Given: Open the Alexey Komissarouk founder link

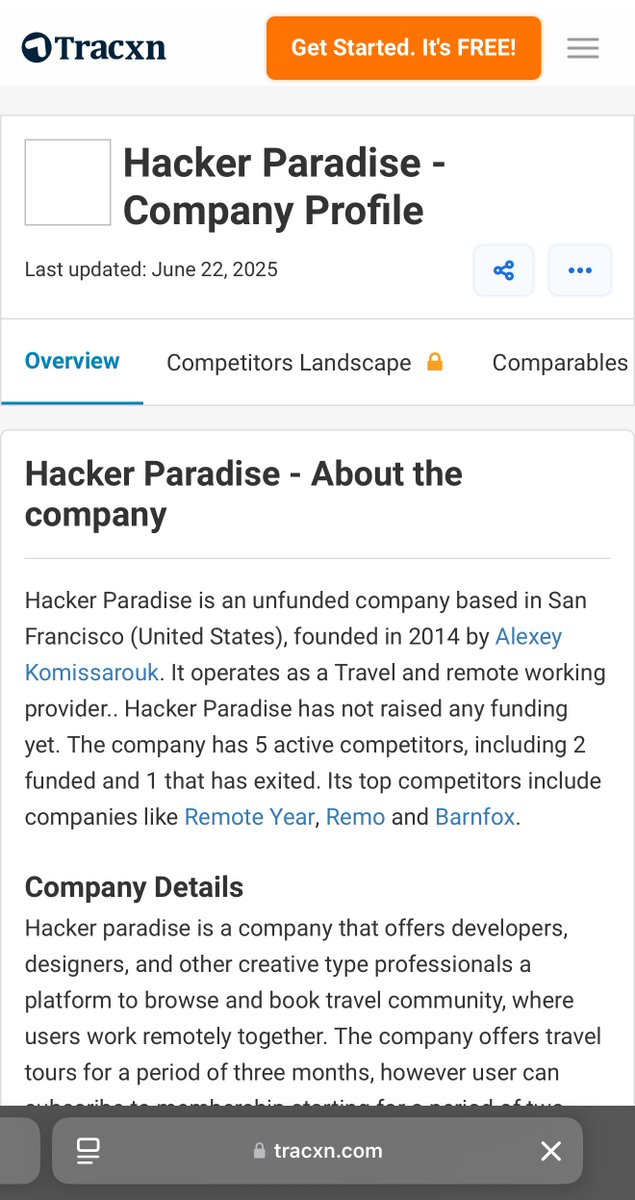Looking at the screenshot, I should click(92, 672).
